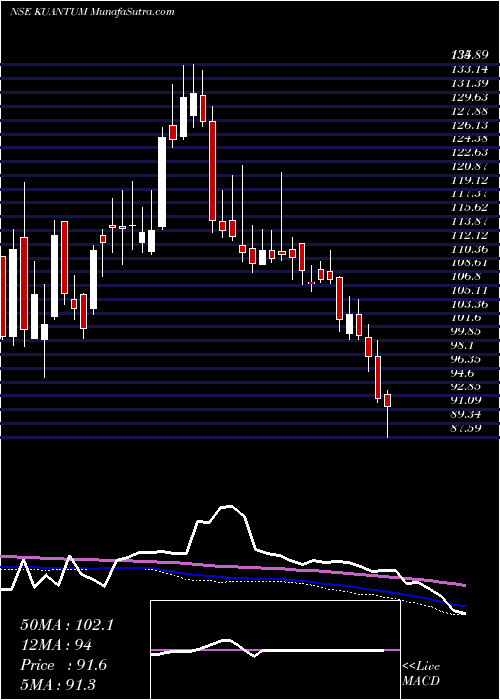Click the 119.12 price axis label
The image size is (500, 700).
coord(469,180)
